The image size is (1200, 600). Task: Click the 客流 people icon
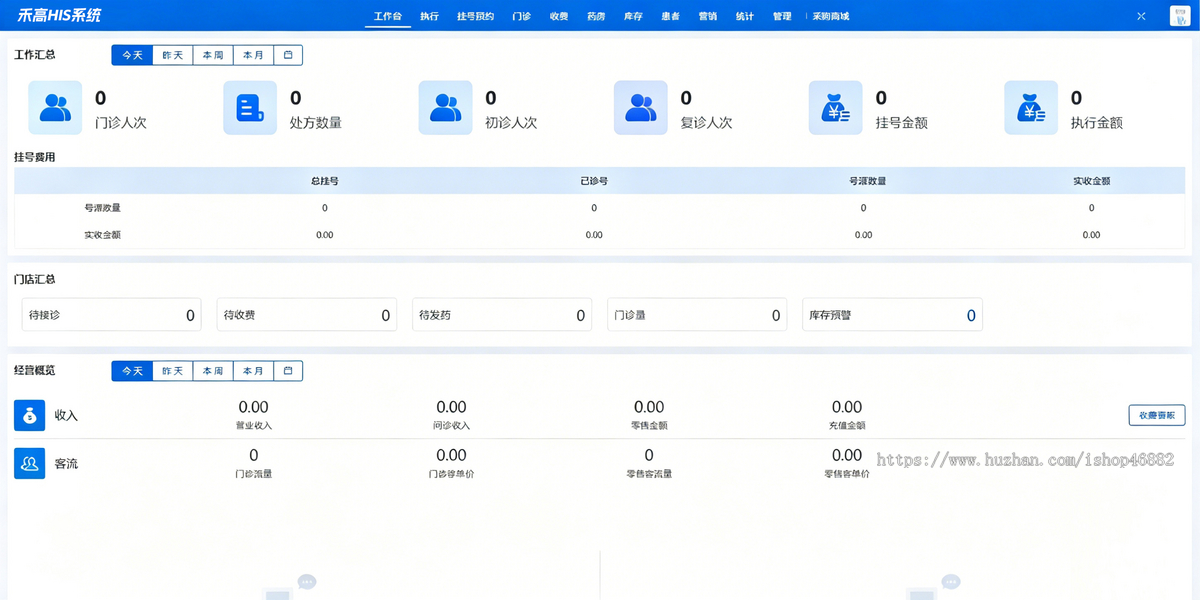click(30, 463)
